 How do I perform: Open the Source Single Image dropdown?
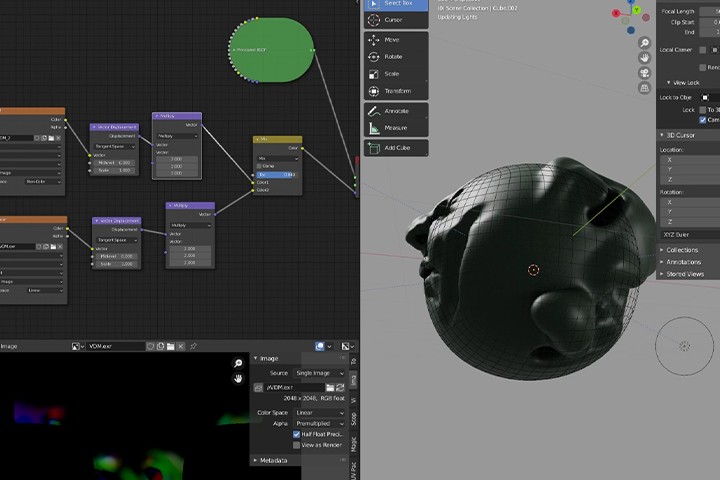[319, 373]
